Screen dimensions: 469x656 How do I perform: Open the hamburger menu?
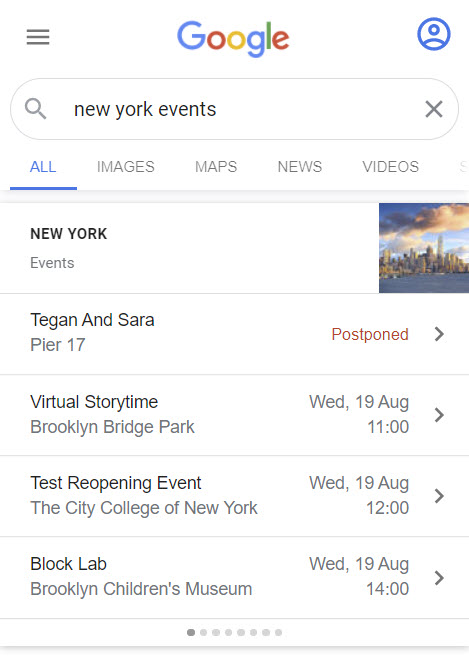[38, 37]
